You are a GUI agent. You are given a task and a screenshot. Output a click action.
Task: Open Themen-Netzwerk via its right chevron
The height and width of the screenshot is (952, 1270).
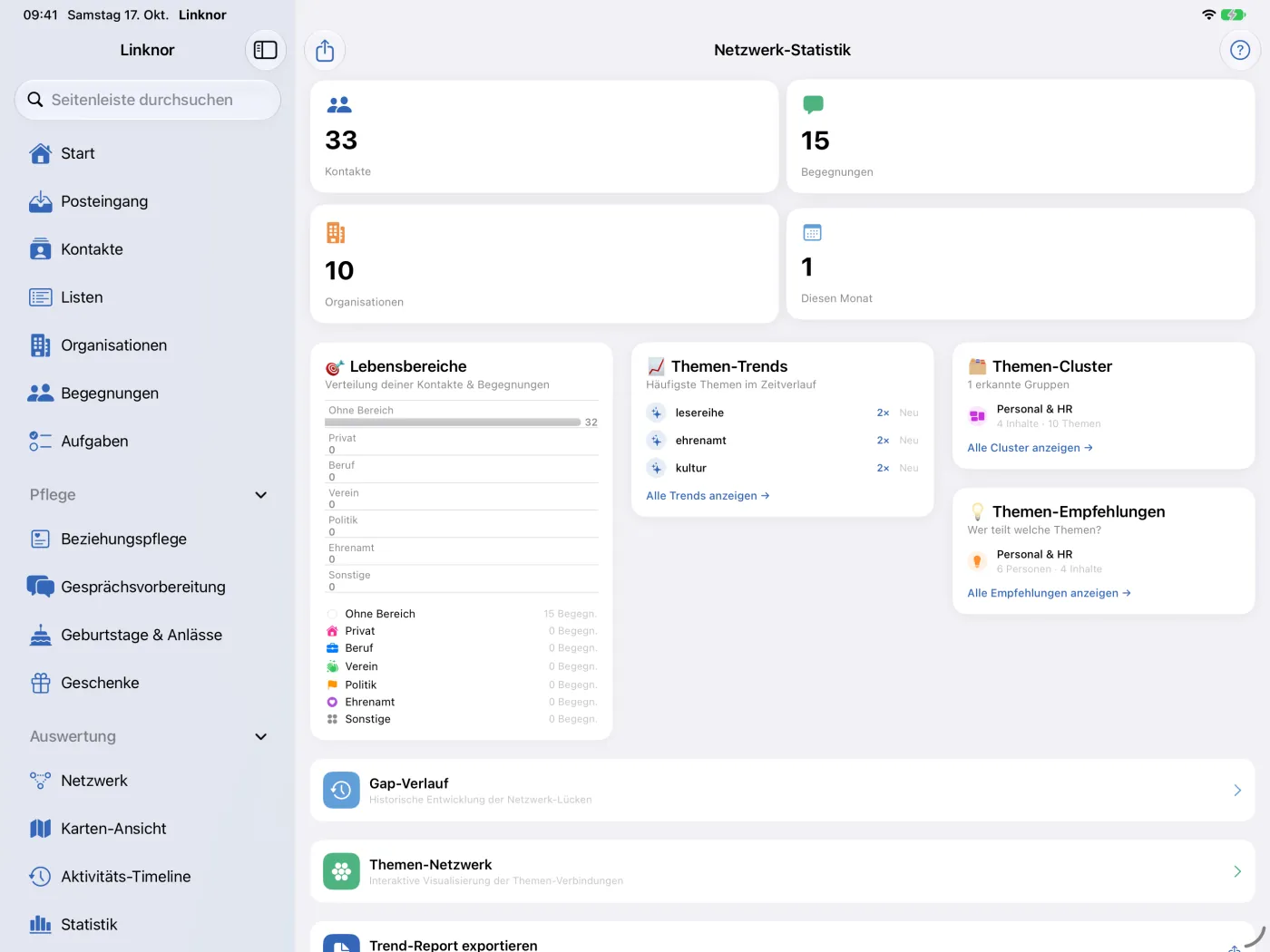(1237, 871)
